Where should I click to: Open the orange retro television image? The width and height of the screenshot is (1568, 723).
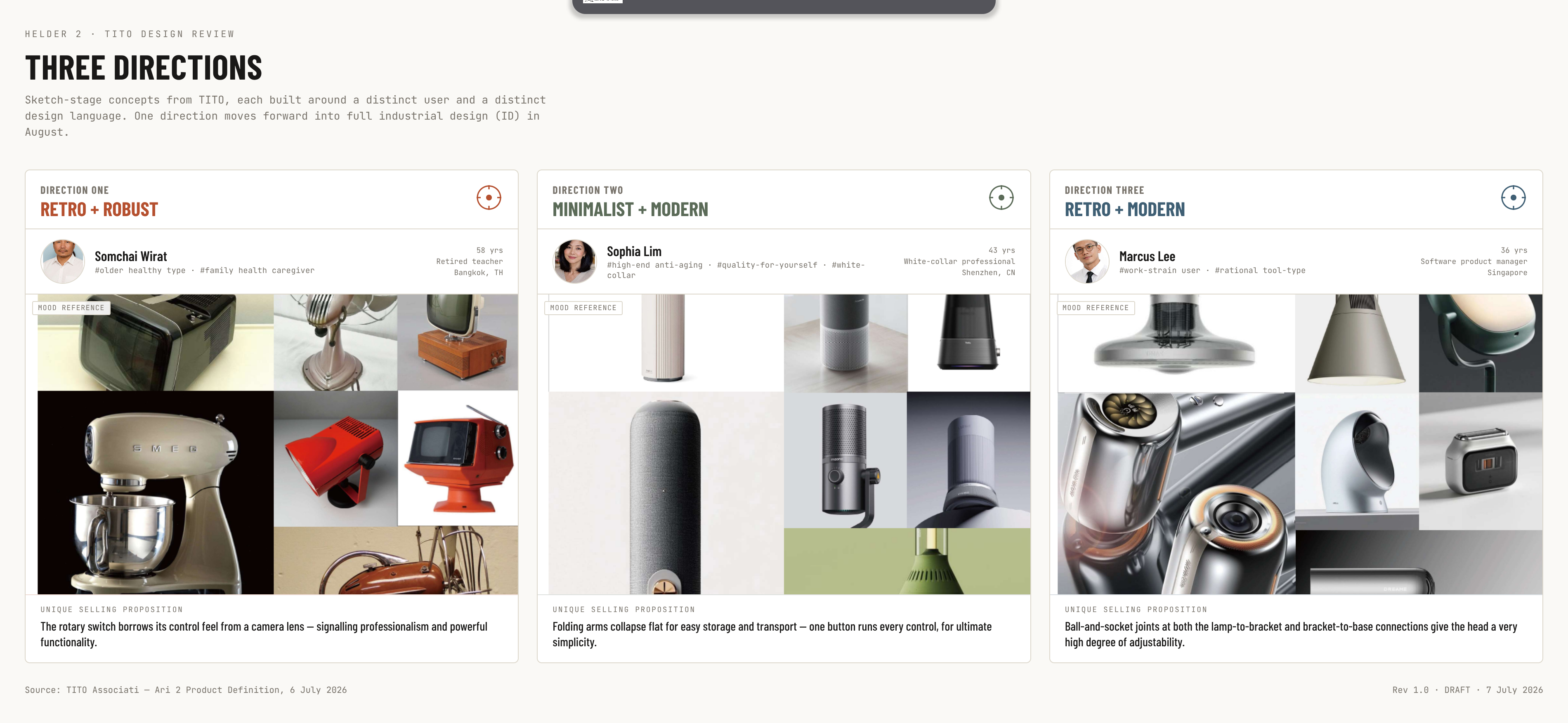pos(458,458)
